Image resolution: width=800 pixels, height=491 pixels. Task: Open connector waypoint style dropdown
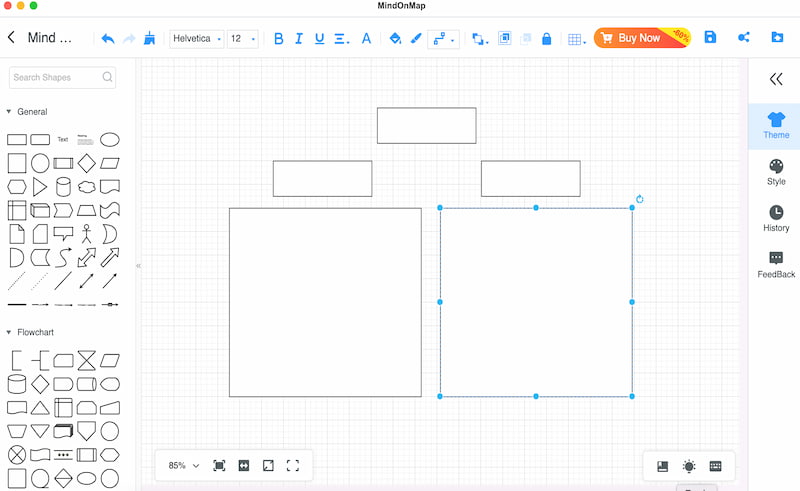(443, 38)
